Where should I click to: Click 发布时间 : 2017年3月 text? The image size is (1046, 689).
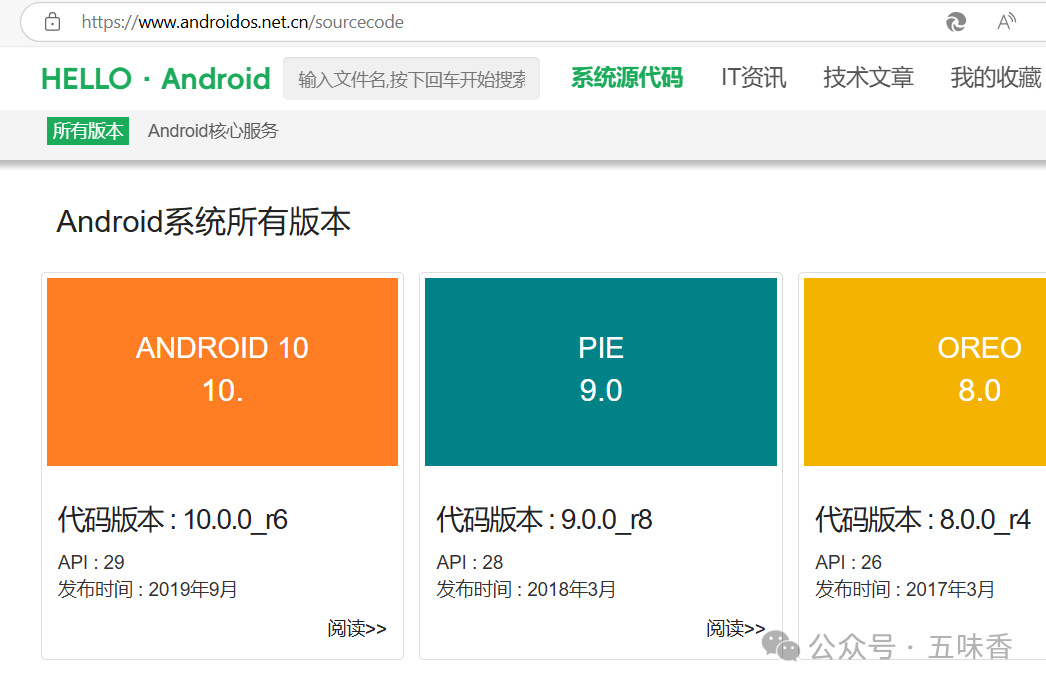pyautogui.click(x=905, y=590)
